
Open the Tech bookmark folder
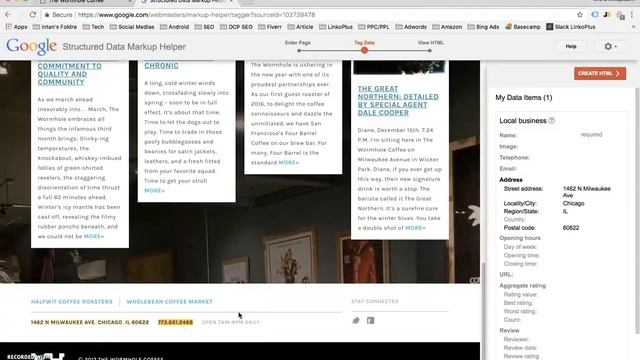point(93,27)
